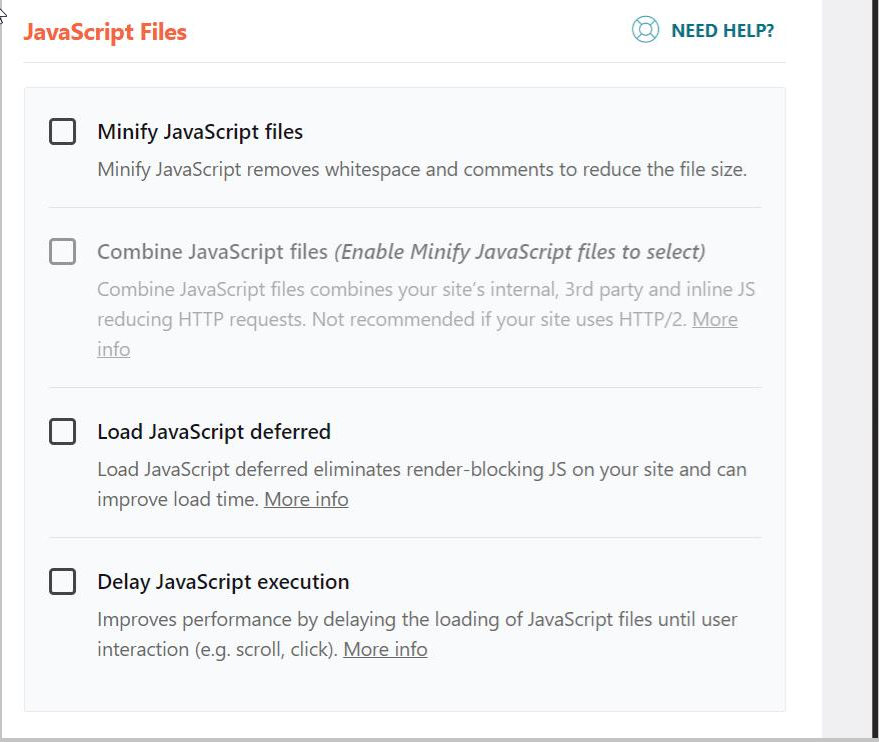Screen dimensions: 879x742
Task: Open the NEED HELP? link
Action: (722, 31)
